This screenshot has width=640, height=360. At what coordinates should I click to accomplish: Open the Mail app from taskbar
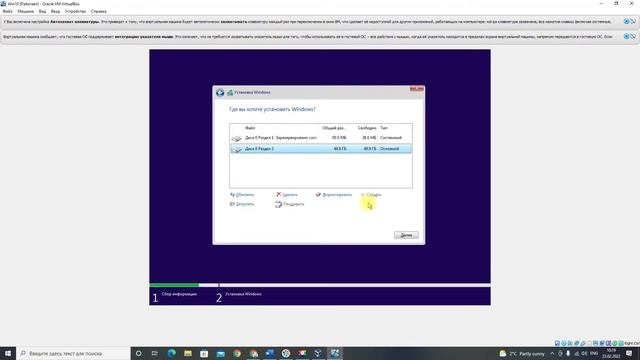coord(220,353)
